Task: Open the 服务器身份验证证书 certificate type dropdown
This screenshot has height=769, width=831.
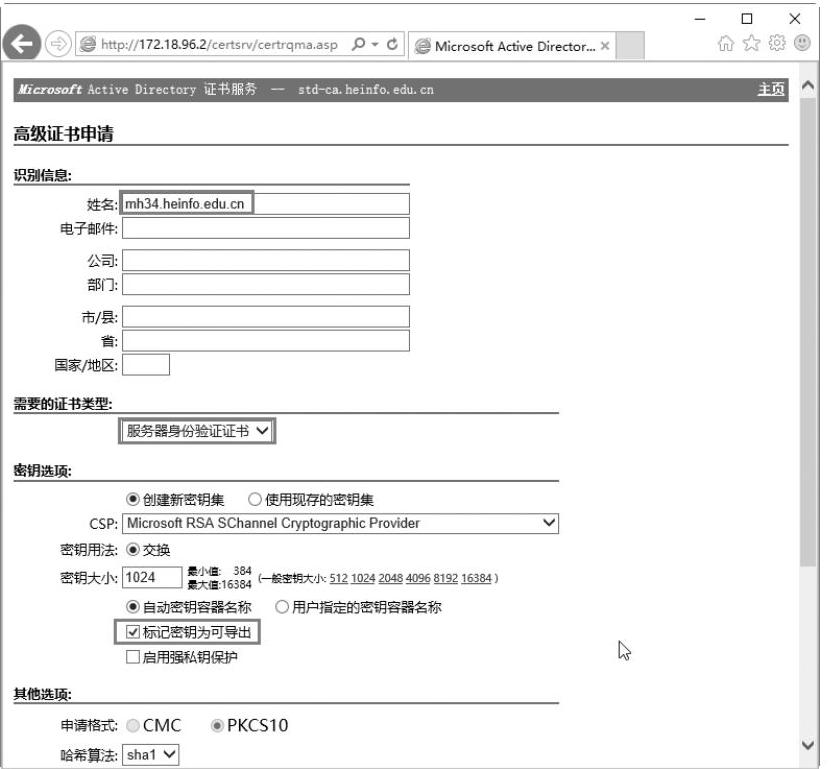Action: (197, 431)
